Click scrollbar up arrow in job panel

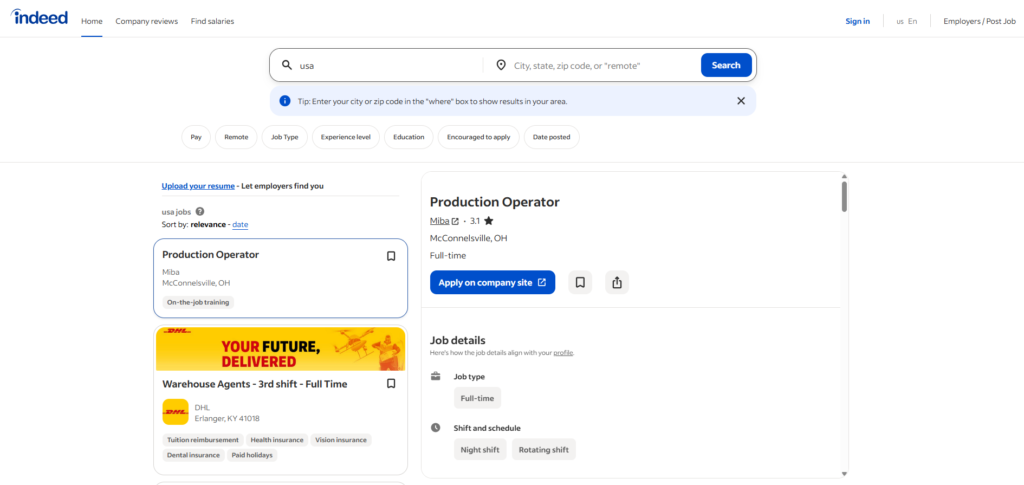(x=844, y=176)
